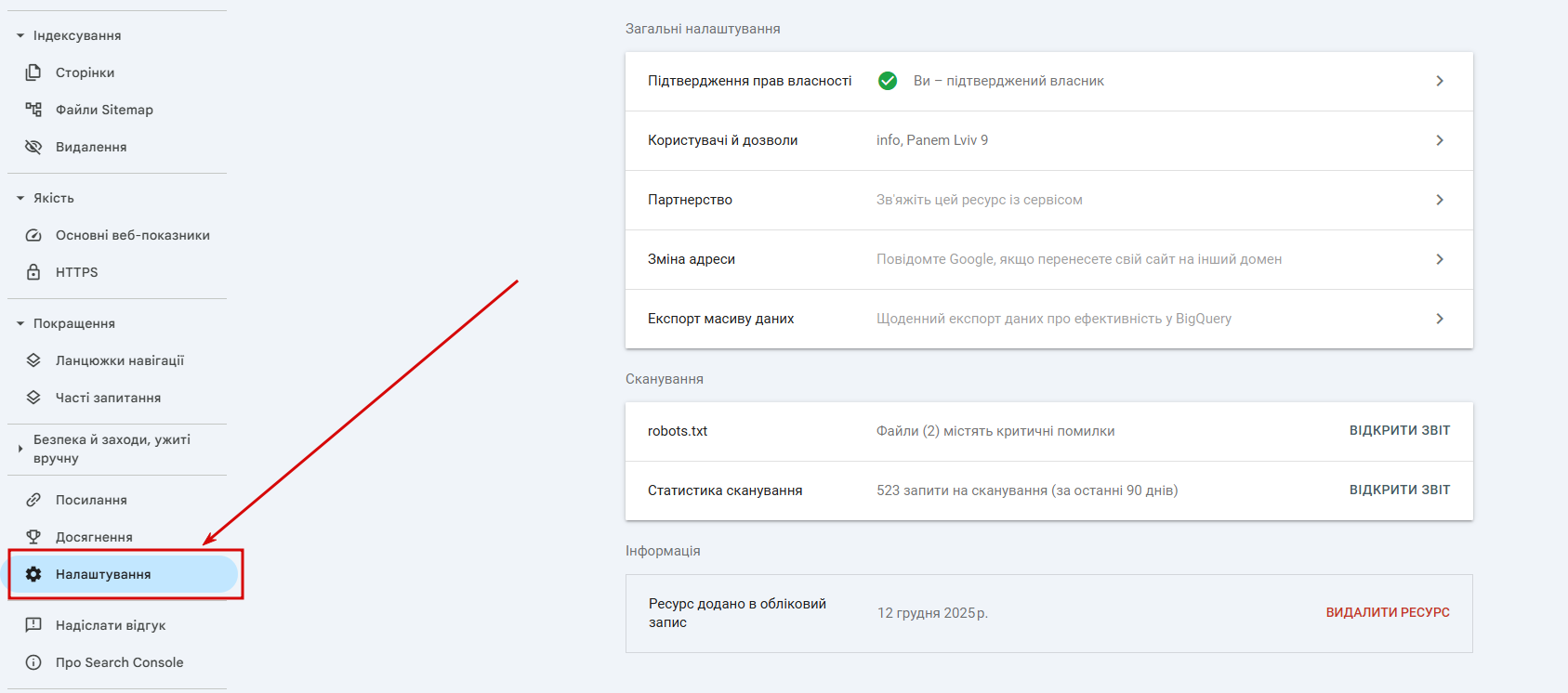
Task: Click the Посилання link chain icon
Action: coord(33,500)
